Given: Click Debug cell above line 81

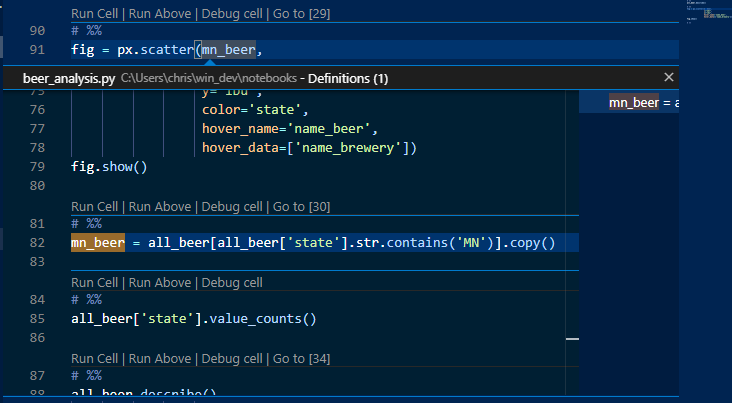Looking at the screenshot, I should point(232,206).
